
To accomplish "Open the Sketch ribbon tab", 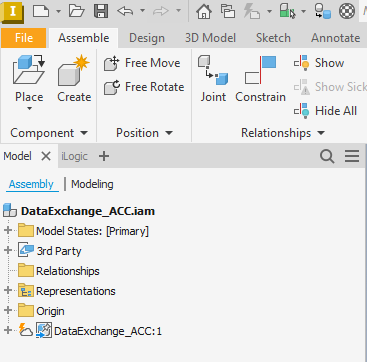I will [x=273, y=38].
